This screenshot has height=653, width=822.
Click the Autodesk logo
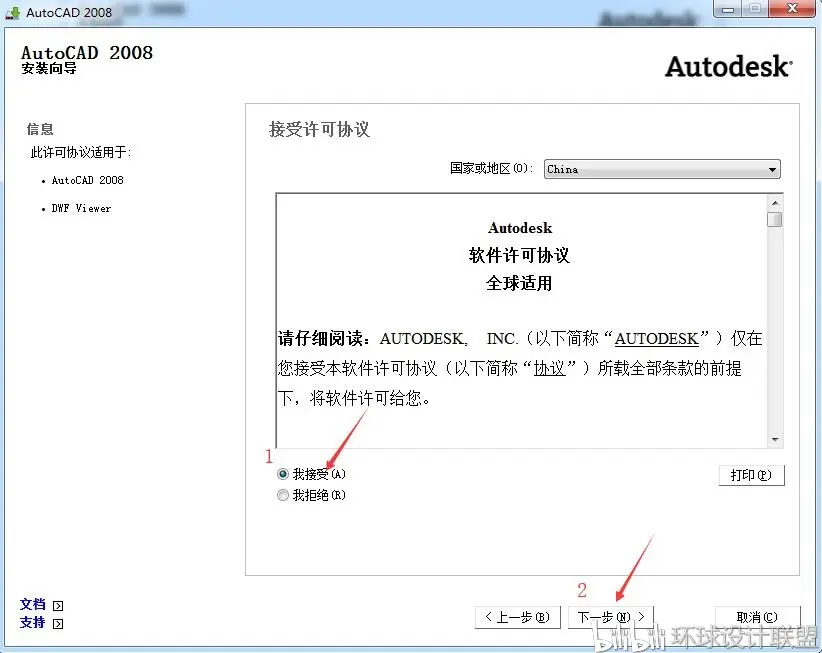coord(729,67)
